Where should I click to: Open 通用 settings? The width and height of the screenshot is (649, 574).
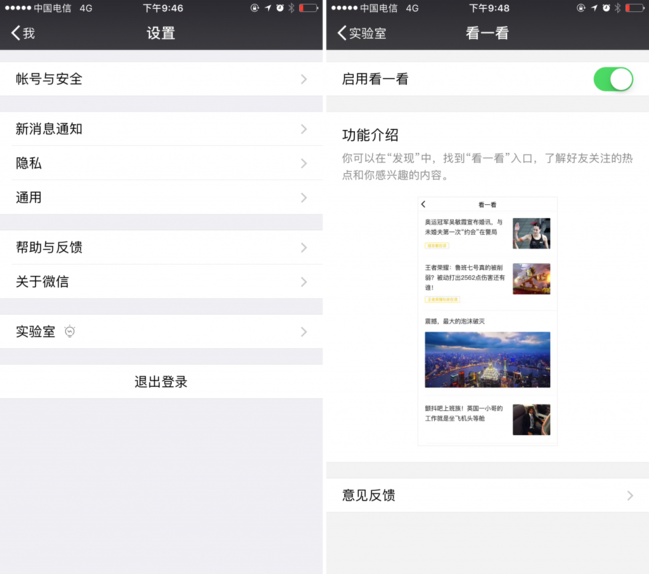161,197
